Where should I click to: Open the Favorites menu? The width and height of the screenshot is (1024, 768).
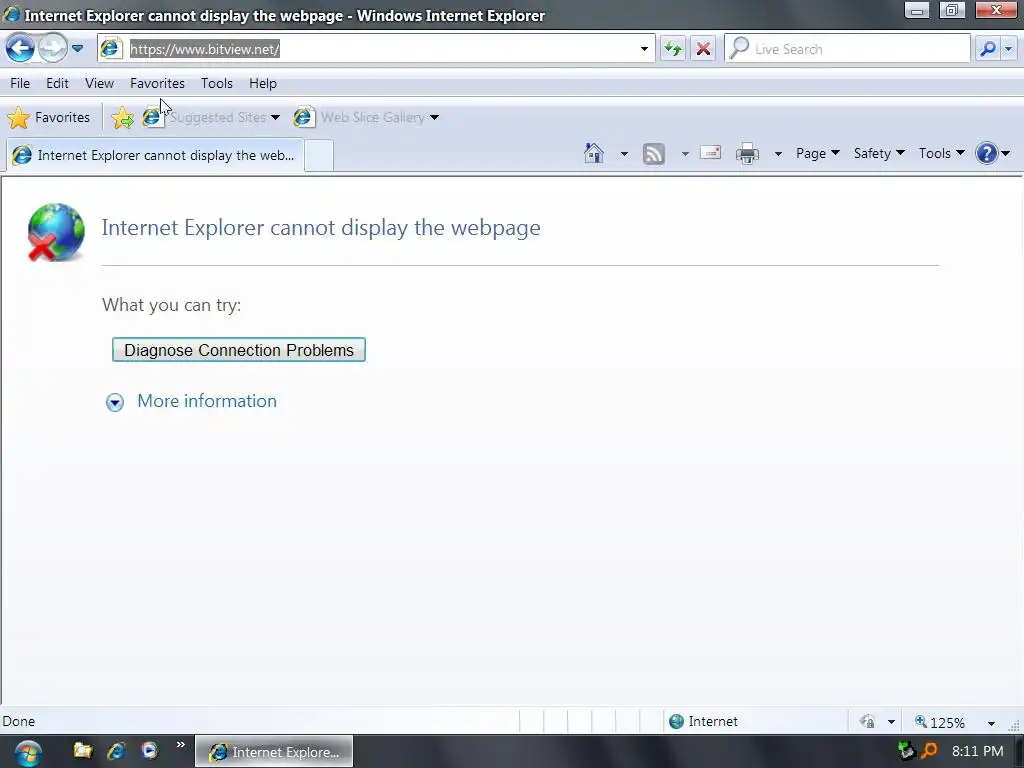[157, 84]
